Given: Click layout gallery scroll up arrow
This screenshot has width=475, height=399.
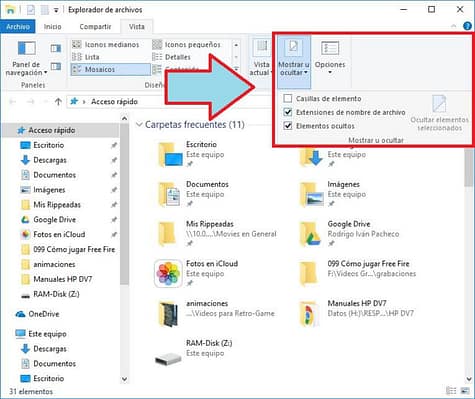Looking at the screenshot, I should [236, 45].
